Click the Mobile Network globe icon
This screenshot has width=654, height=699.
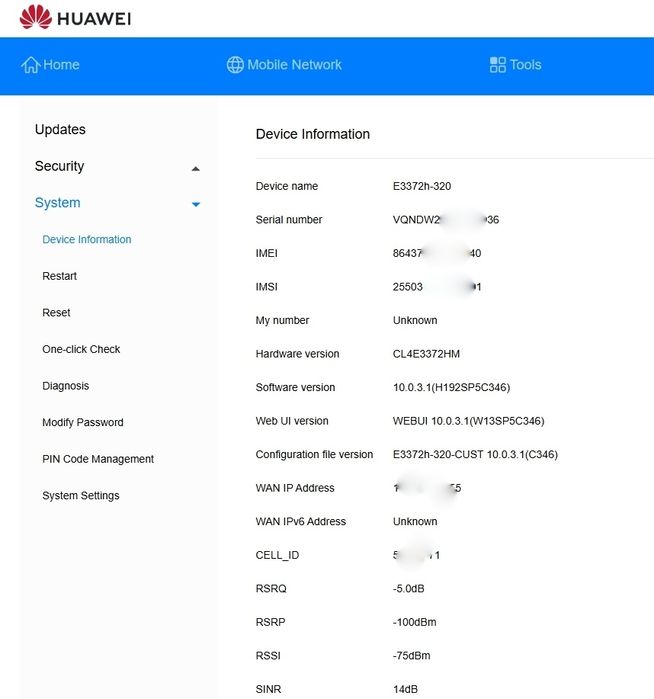pos(235,65)
